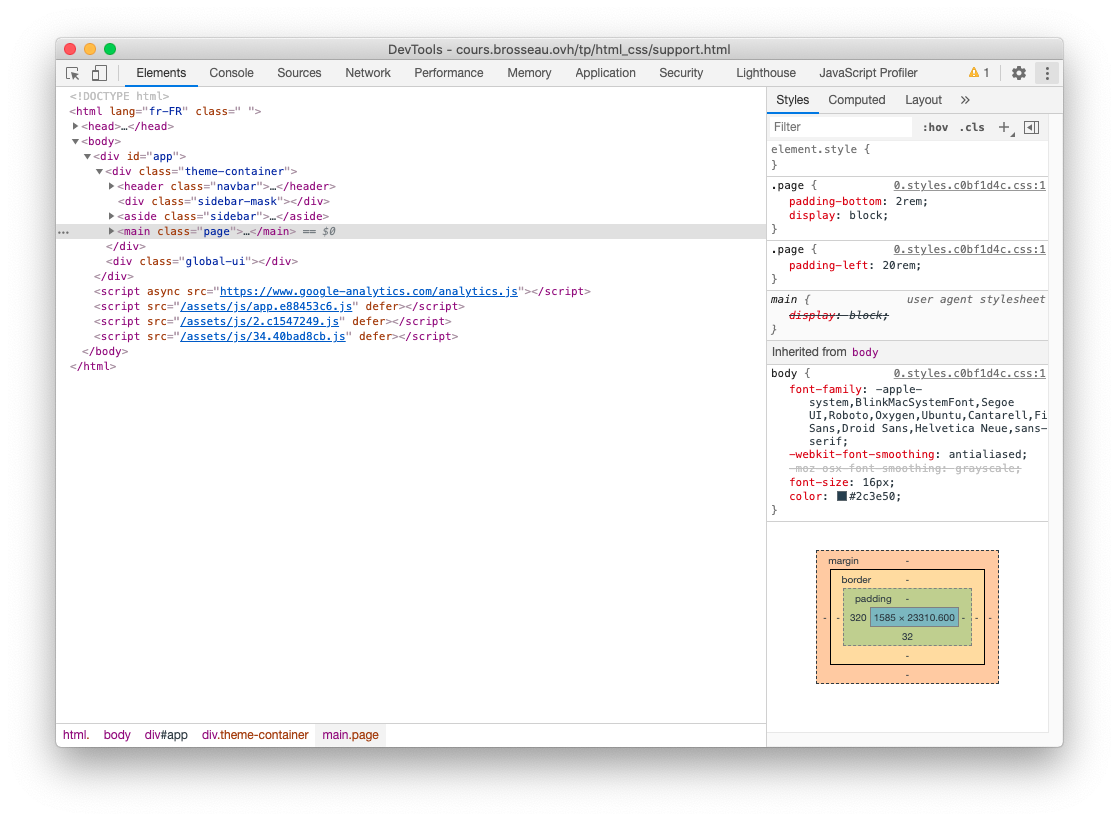This screenshot has height=821, width=1119.
Task: Add a new style rule with plus icon
Action: 1004,127
